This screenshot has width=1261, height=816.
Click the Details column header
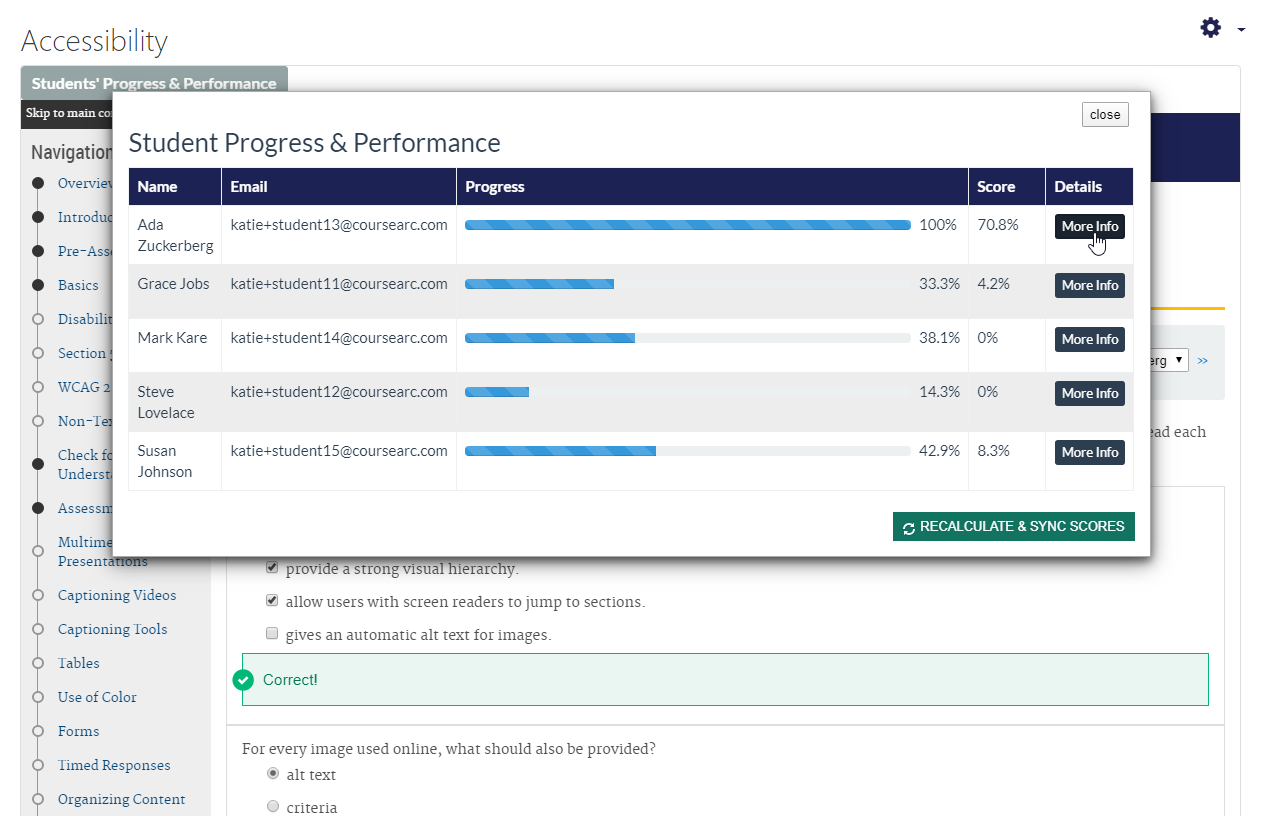1090,187
